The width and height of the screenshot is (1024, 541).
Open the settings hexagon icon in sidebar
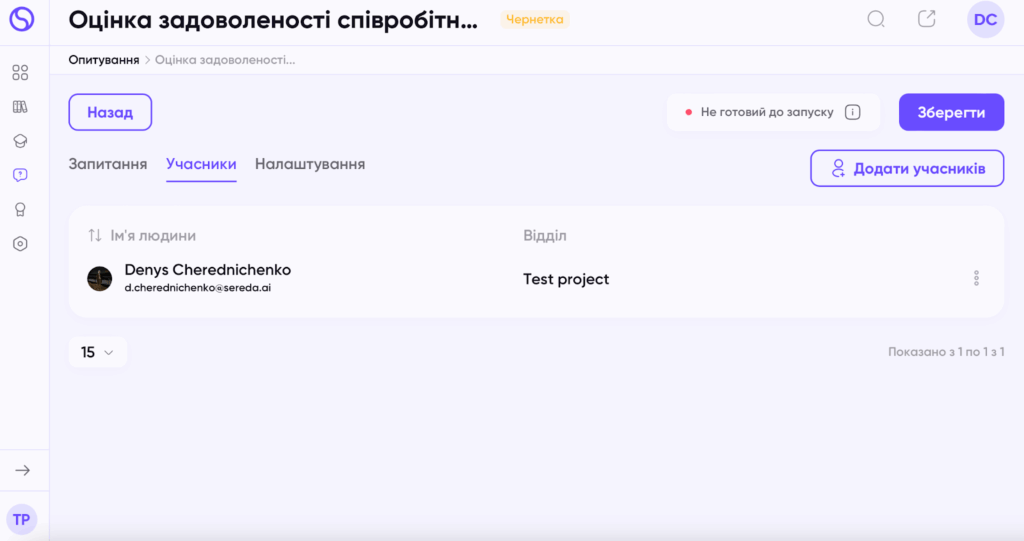coord(20,243)
